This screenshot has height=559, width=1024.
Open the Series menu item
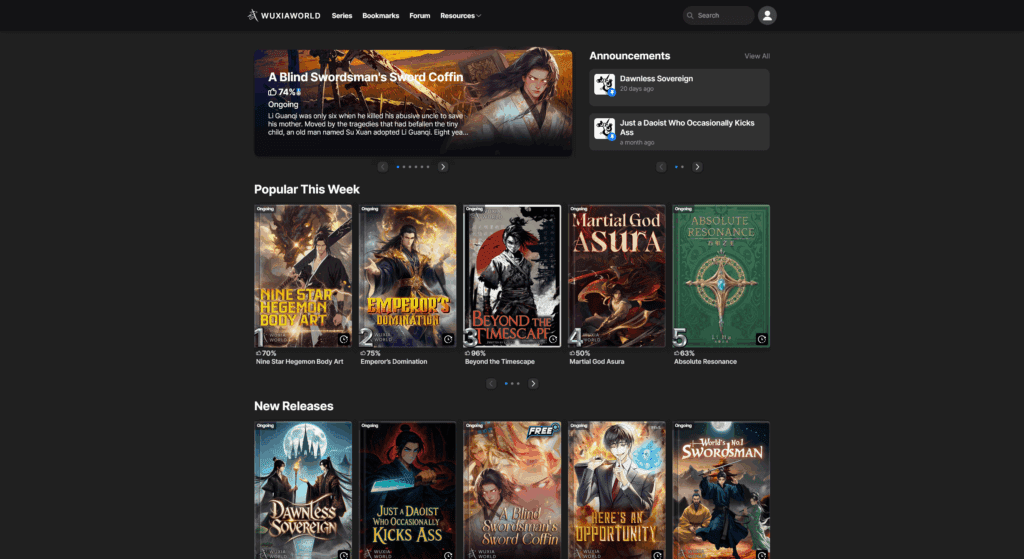pyautogui.click(x=342, y=16)
